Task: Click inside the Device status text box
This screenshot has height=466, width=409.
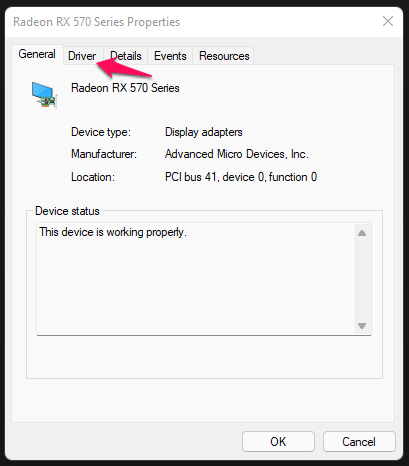Action: click(x=196, y=279)
